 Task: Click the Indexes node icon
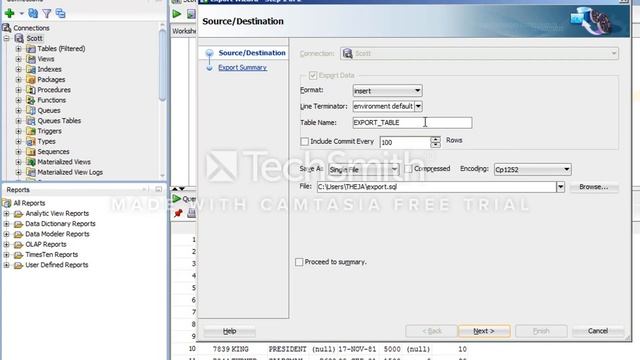point(31,69)
